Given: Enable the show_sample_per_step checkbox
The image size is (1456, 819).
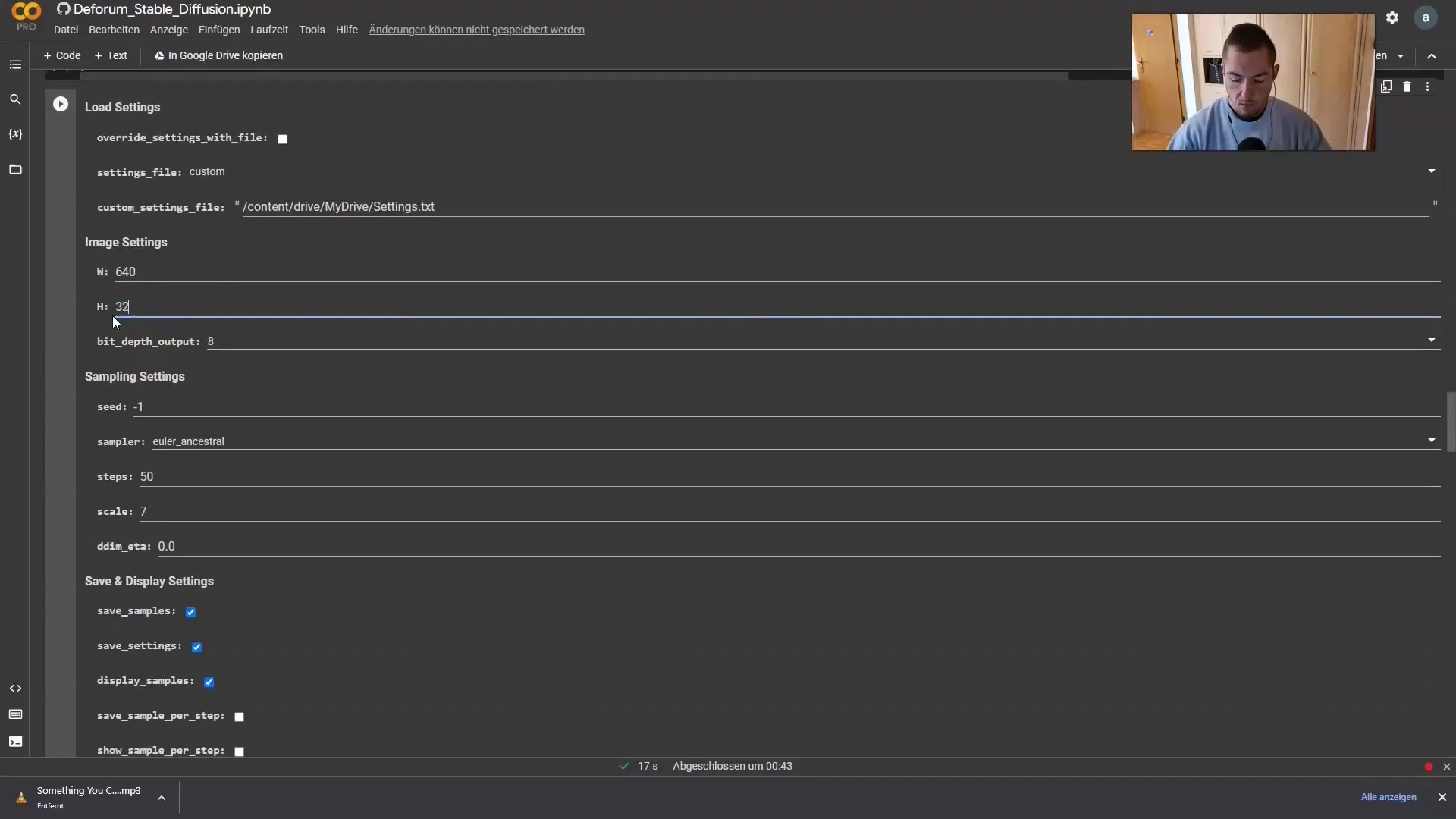Looking at the screenshot, I should tap(240, 750).
